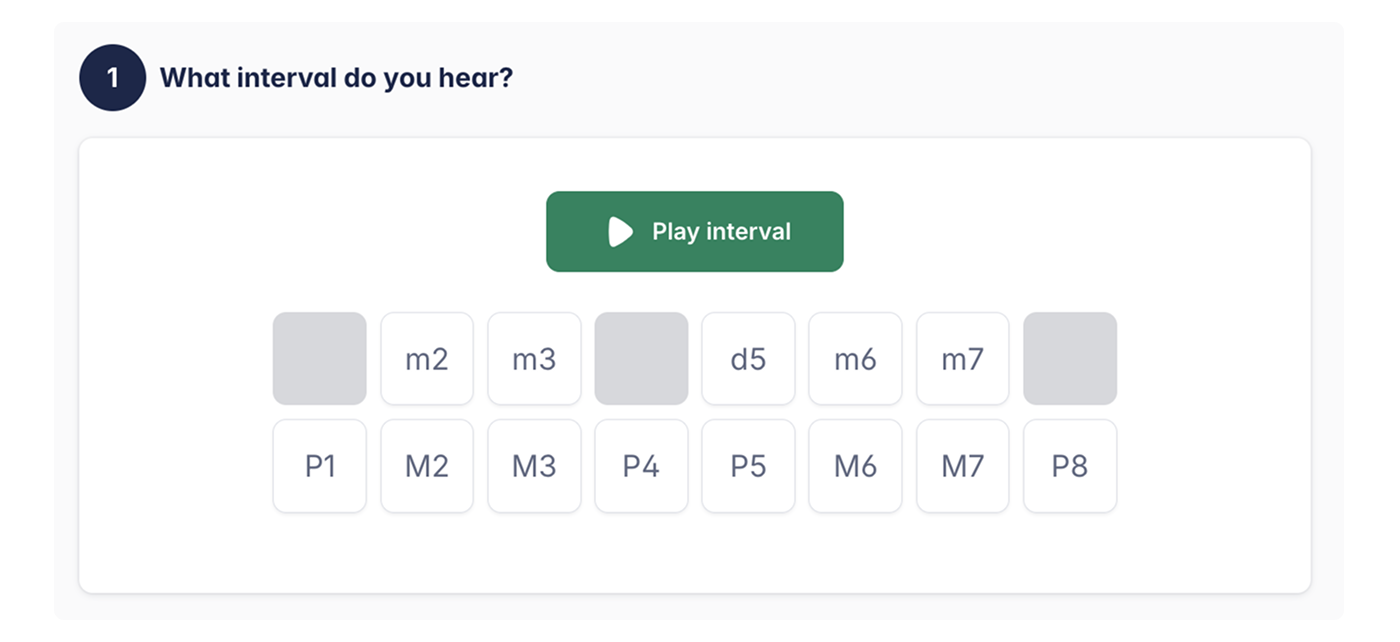Choose the M6 major sixth key
The image size is (1400, 642).
tap(855, 466)
